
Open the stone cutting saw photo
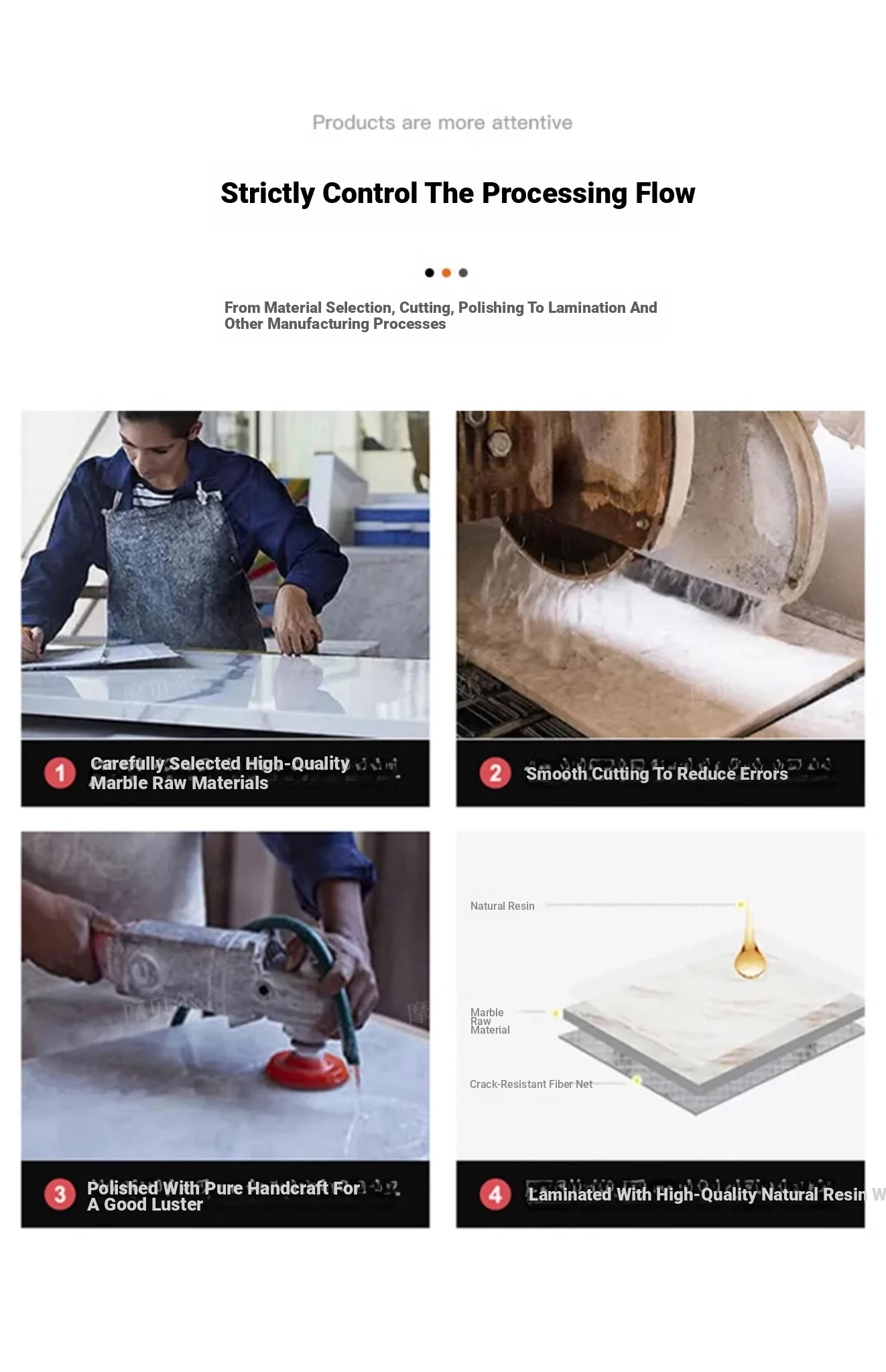point(660,575)
